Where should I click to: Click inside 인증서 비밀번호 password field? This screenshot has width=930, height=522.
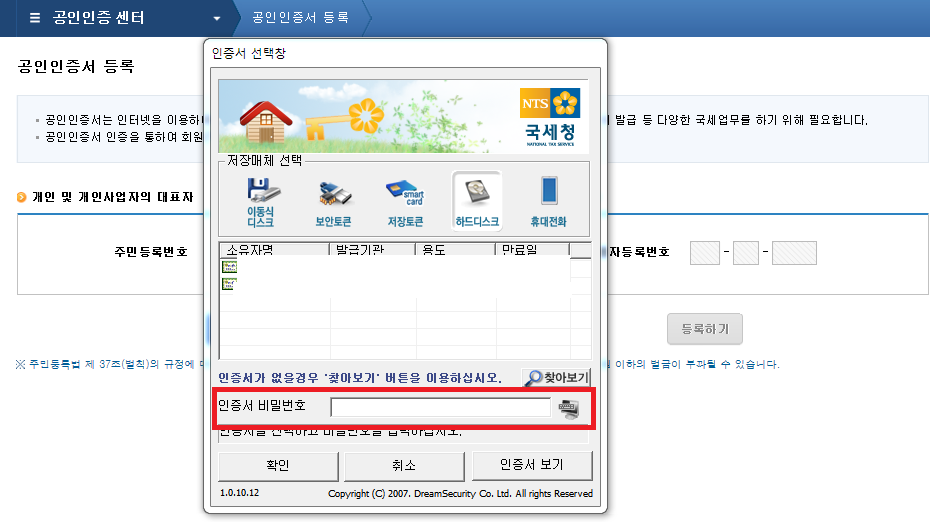coord(440,407)
